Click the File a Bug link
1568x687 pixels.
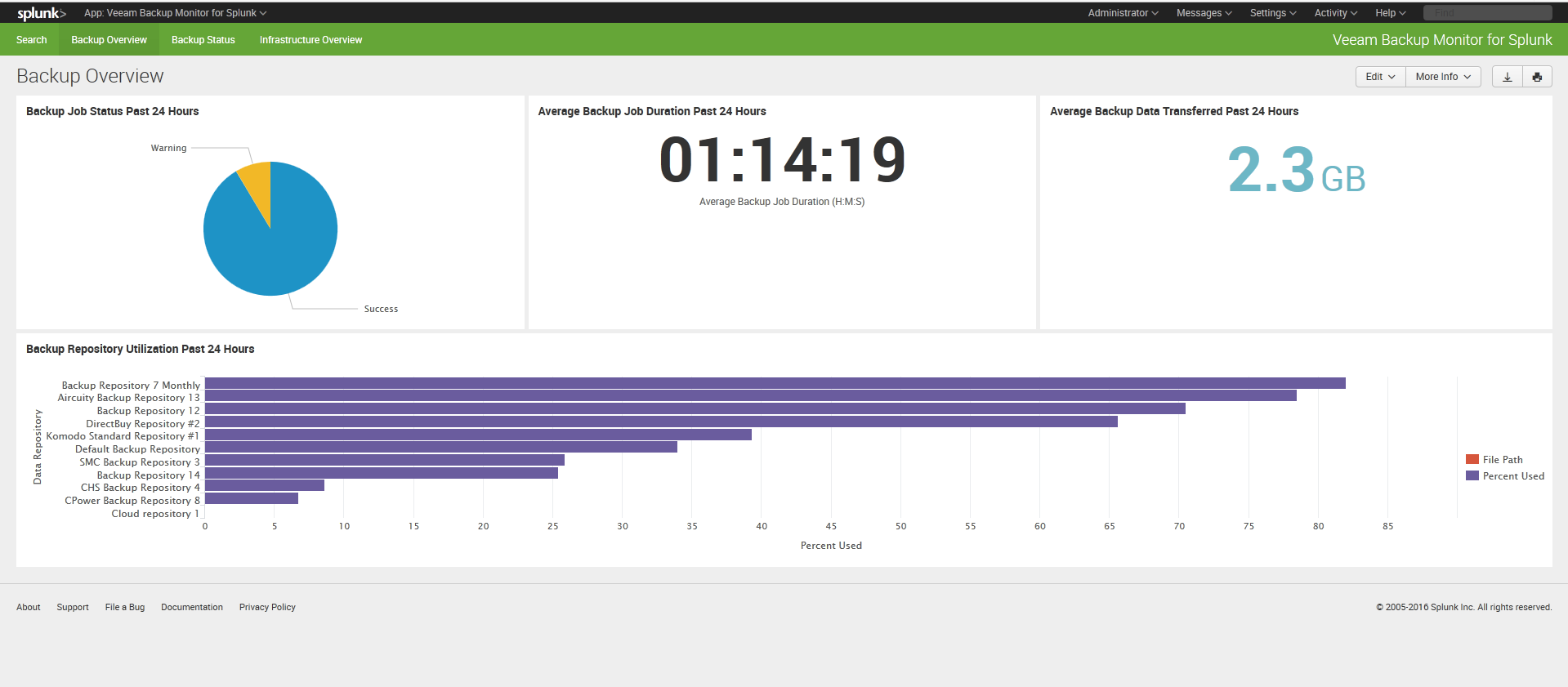tap(125, 607)
